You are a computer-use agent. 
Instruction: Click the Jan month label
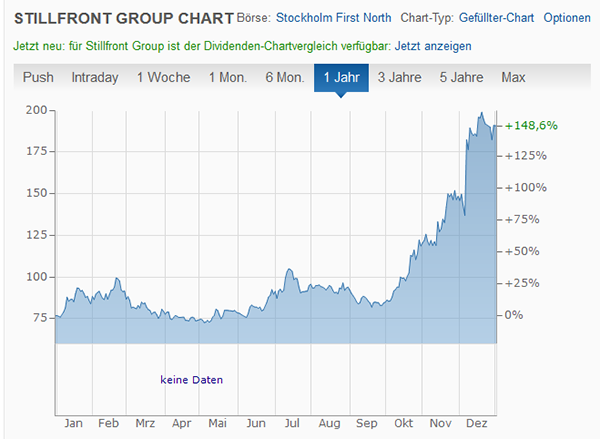(x=73, y=423)
